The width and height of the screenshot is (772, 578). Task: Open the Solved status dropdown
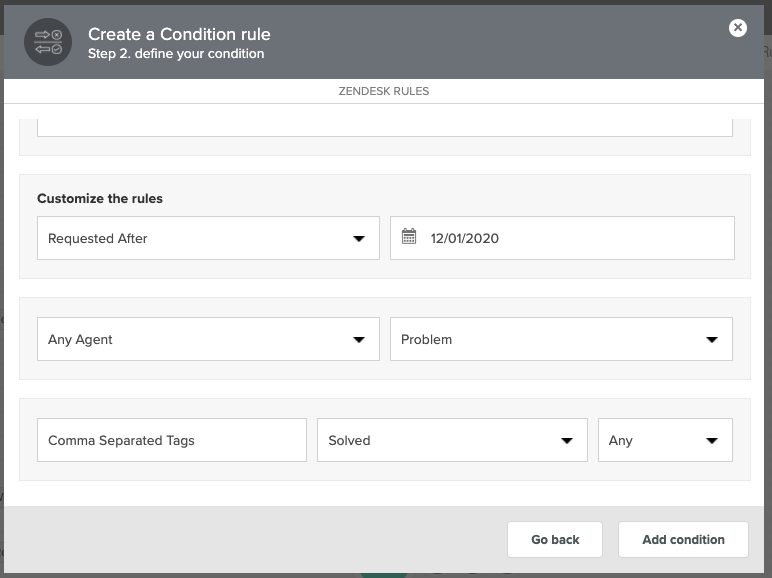coord(452,440)
